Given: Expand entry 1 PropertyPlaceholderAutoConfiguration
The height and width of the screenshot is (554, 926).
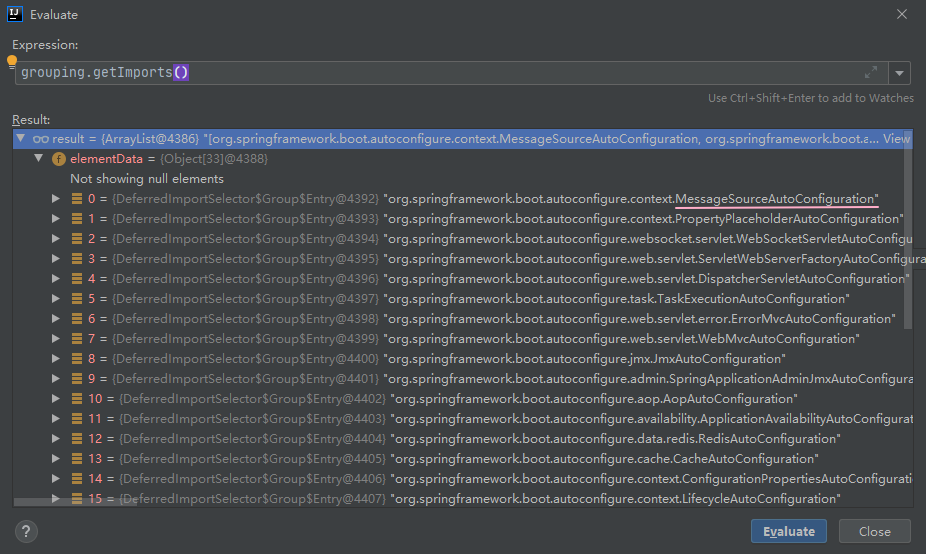Looking at the screenshot, I should pyautogui.click(x=56, y=219).
